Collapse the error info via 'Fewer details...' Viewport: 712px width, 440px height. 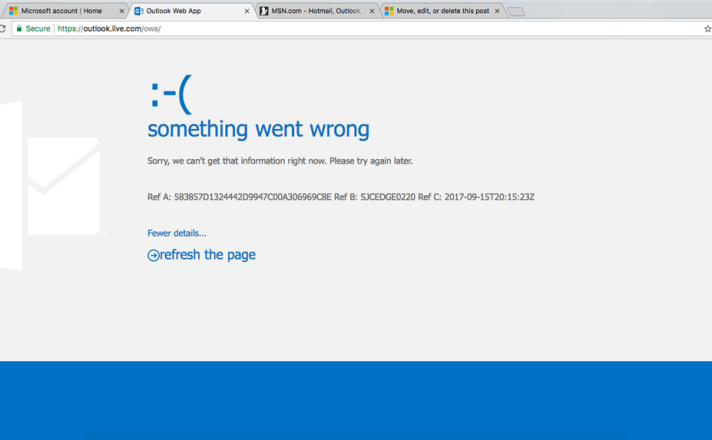pyautogui.click(x=177, y=233)
